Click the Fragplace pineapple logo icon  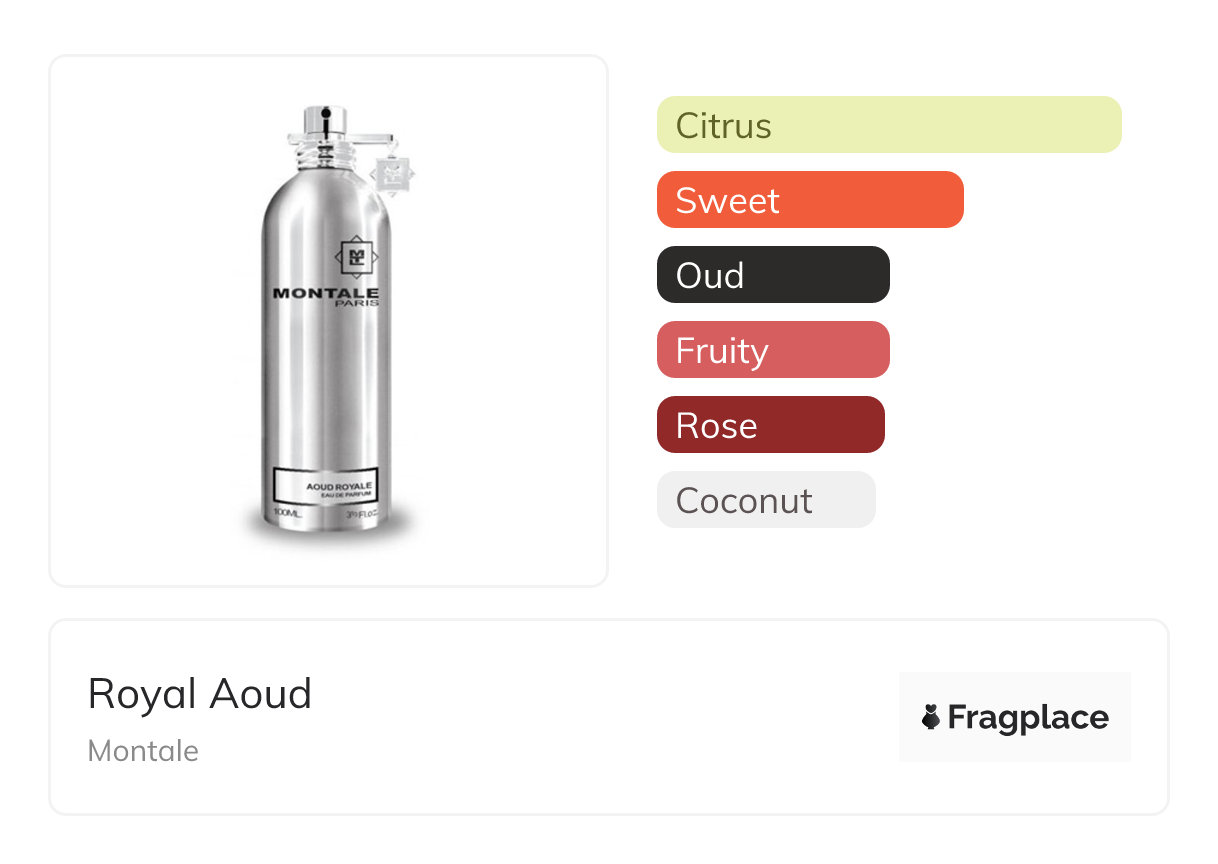tap(931, 717)
